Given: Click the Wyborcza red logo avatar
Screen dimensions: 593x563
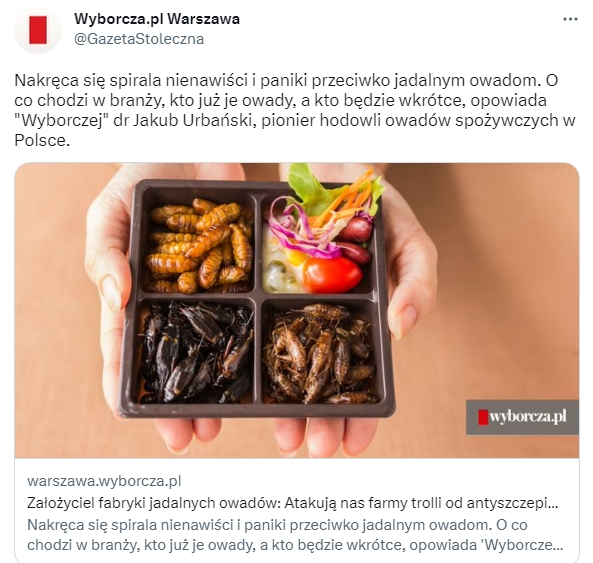Looking at the screenshot, I should click(x=38, y=29).
